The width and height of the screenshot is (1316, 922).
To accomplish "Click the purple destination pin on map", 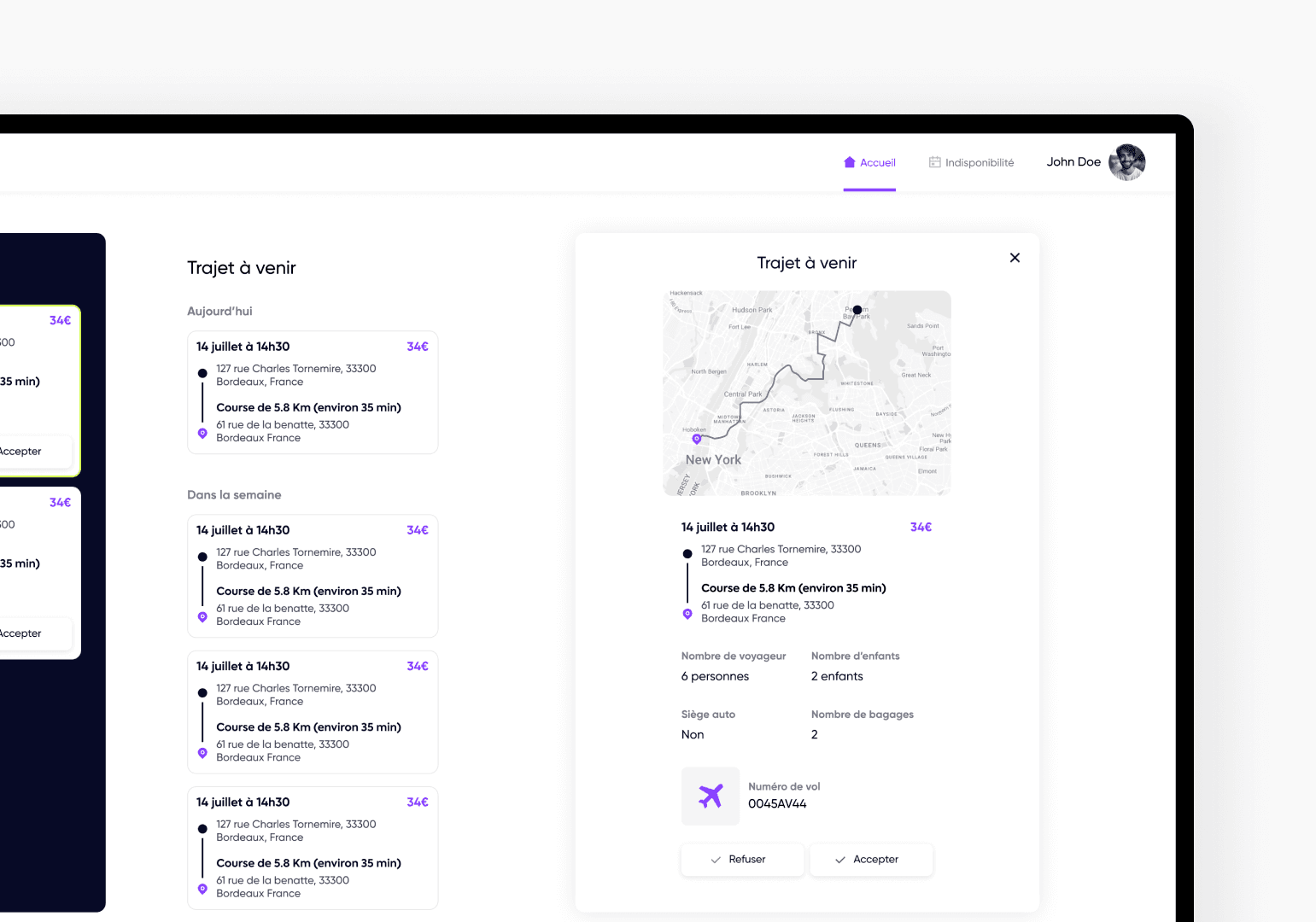I will pyautogui.click(x=697, y=439).
